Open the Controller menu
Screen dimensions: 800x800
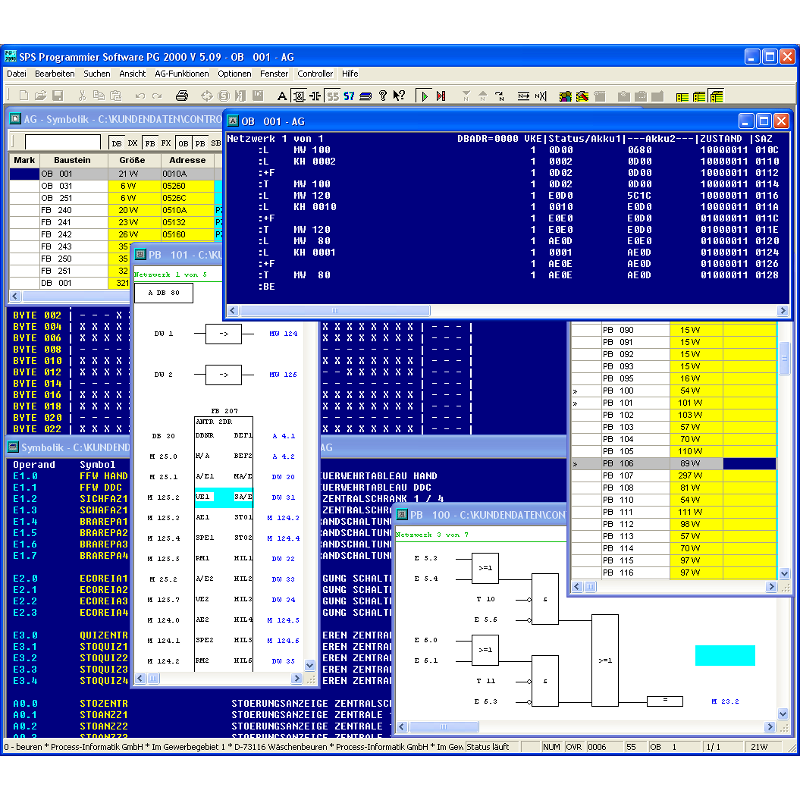[315, 73]
